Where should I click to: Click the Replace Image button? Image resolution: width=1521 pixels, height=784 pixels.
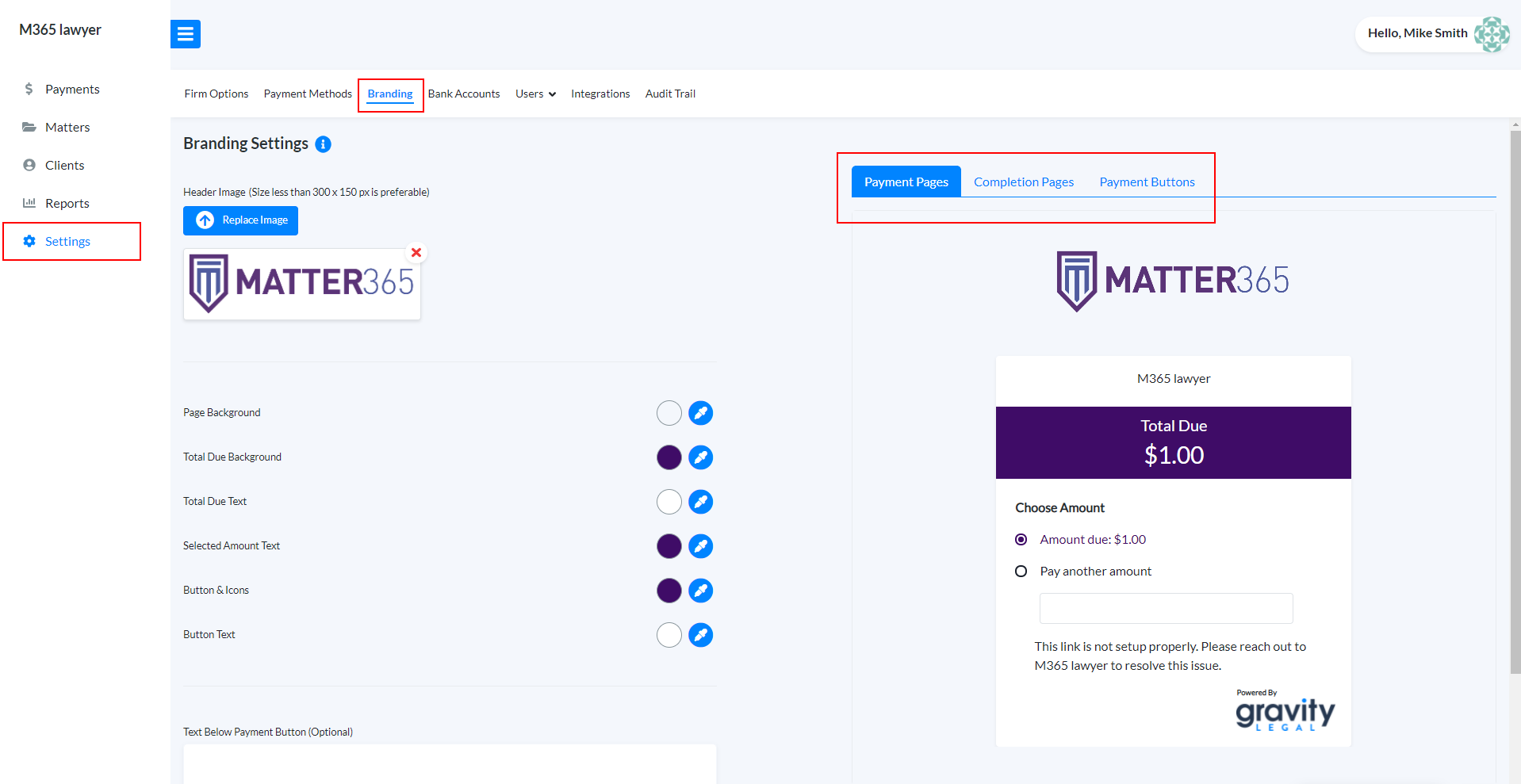[240, 220]
